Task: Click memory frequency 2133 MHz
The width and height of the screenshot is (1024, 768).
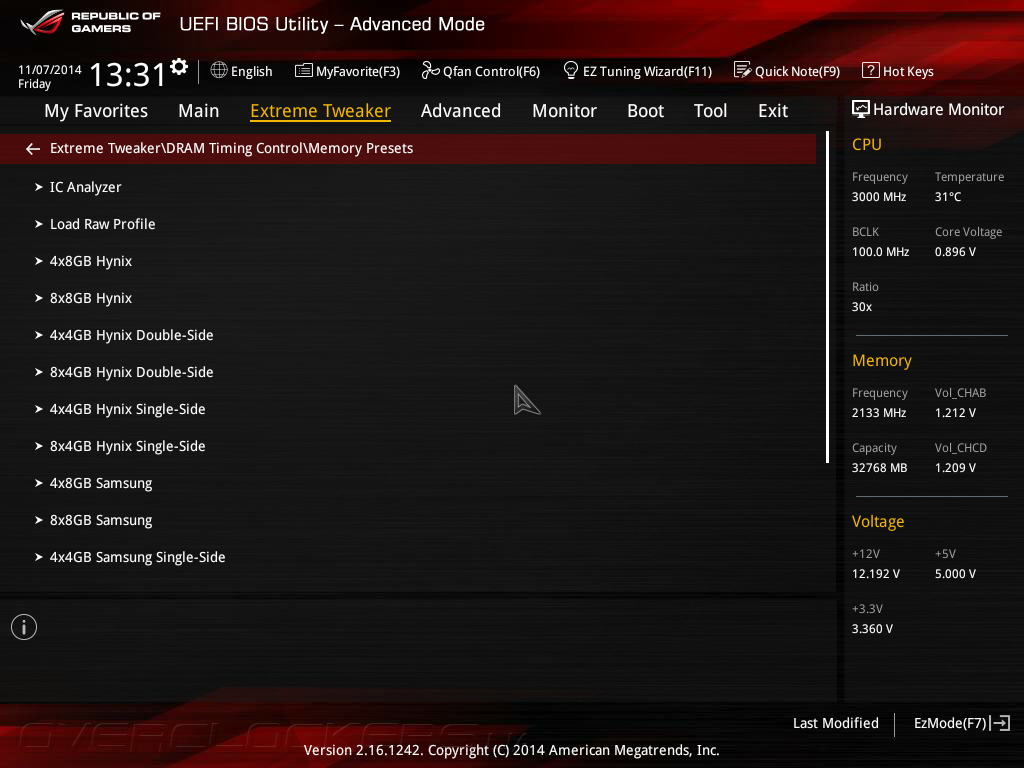Action: (878, 413)
